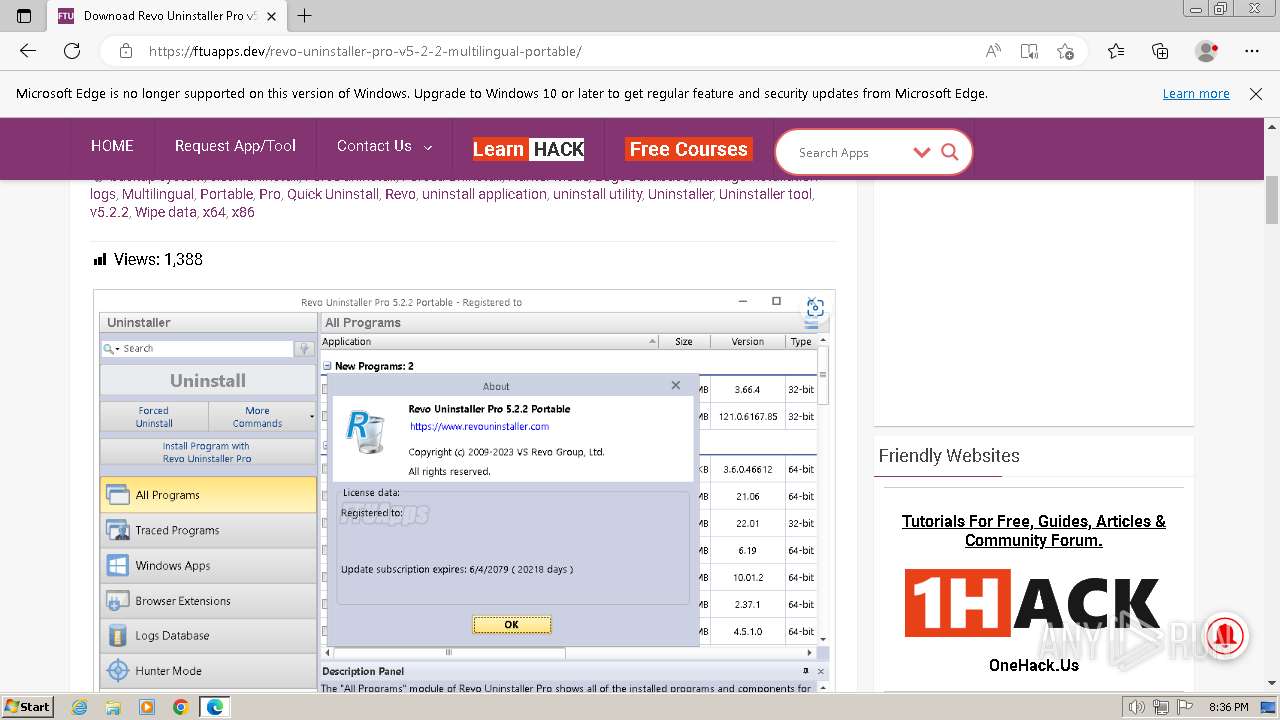Viewport: 1280px width, 720px height.
Task: Open the Edge tab actions menu
Action: (24, 16)
